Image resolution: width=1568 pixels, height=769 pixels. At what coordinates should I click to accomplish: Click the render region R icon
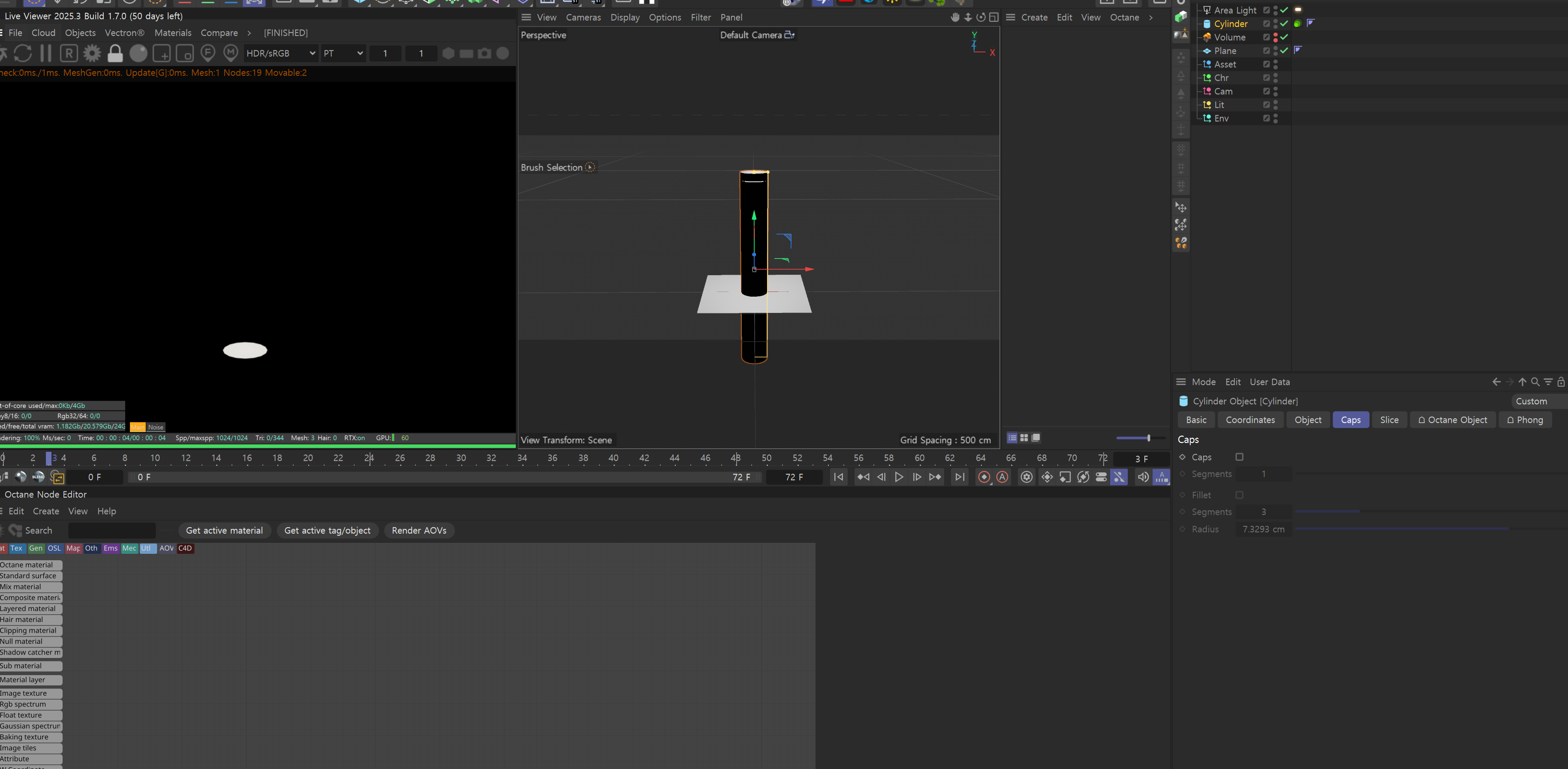(x=69, y=54)
